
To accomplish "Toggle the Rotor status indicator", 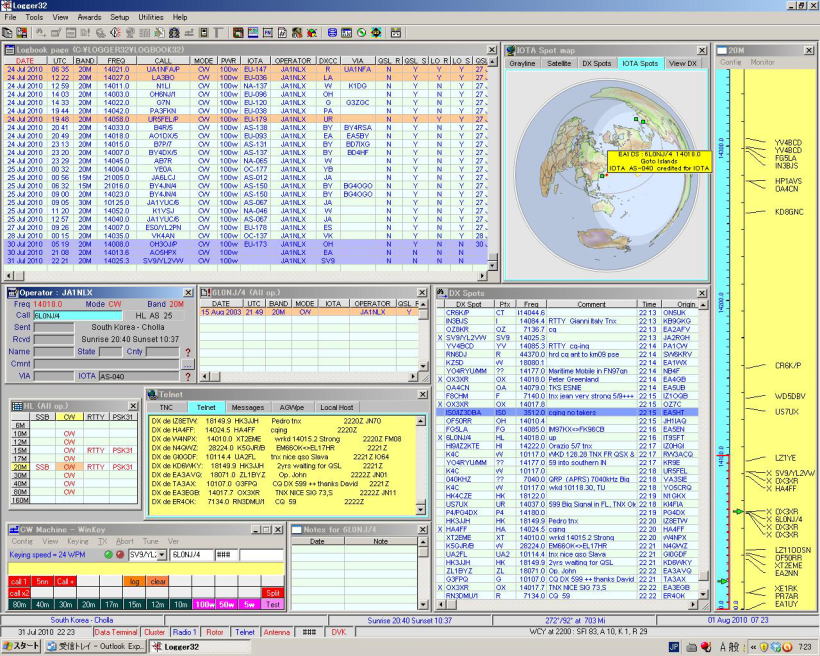I will [214, 632].
